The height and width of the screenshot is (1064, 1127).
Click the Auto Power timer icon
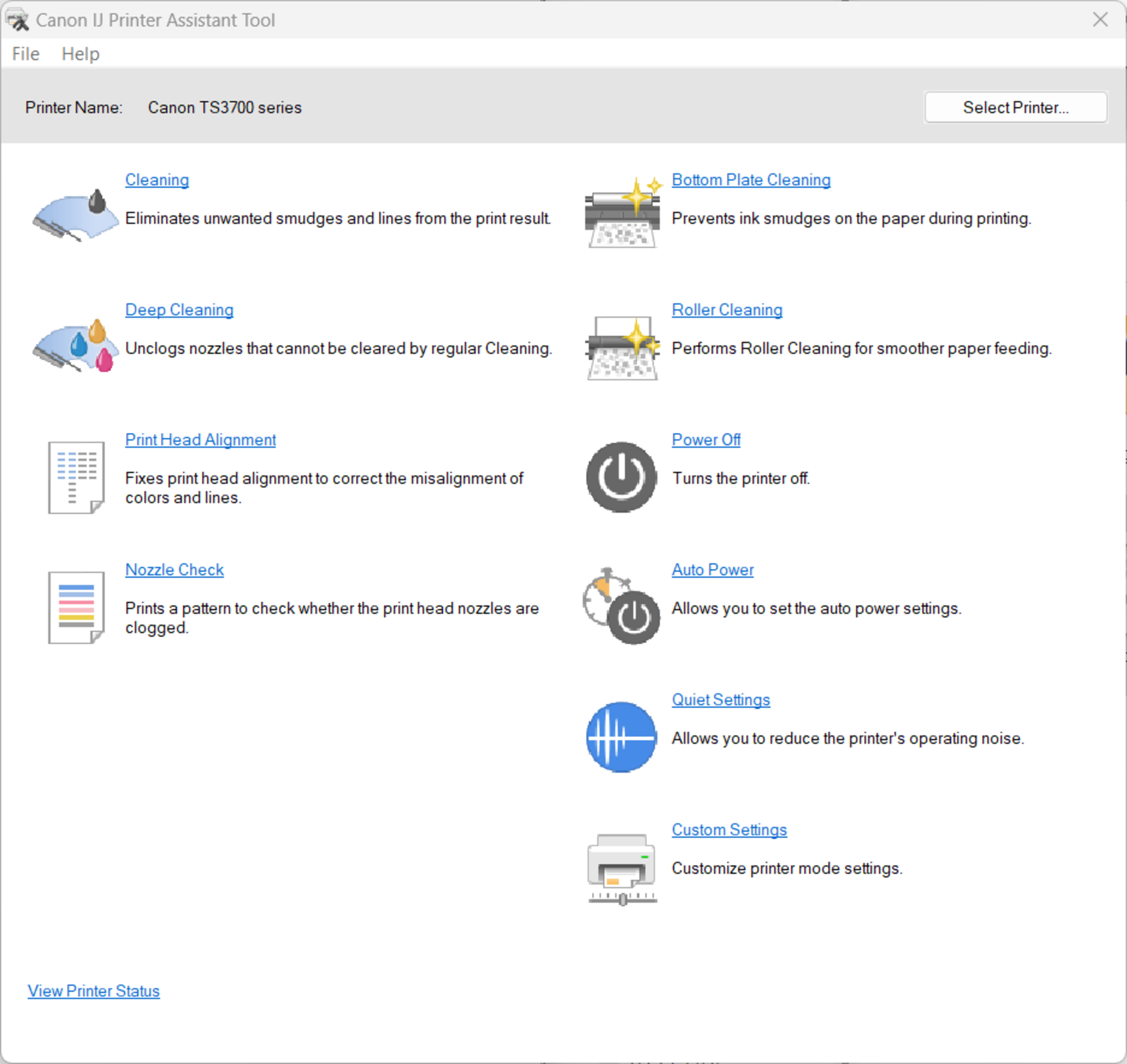pos(621,606)
